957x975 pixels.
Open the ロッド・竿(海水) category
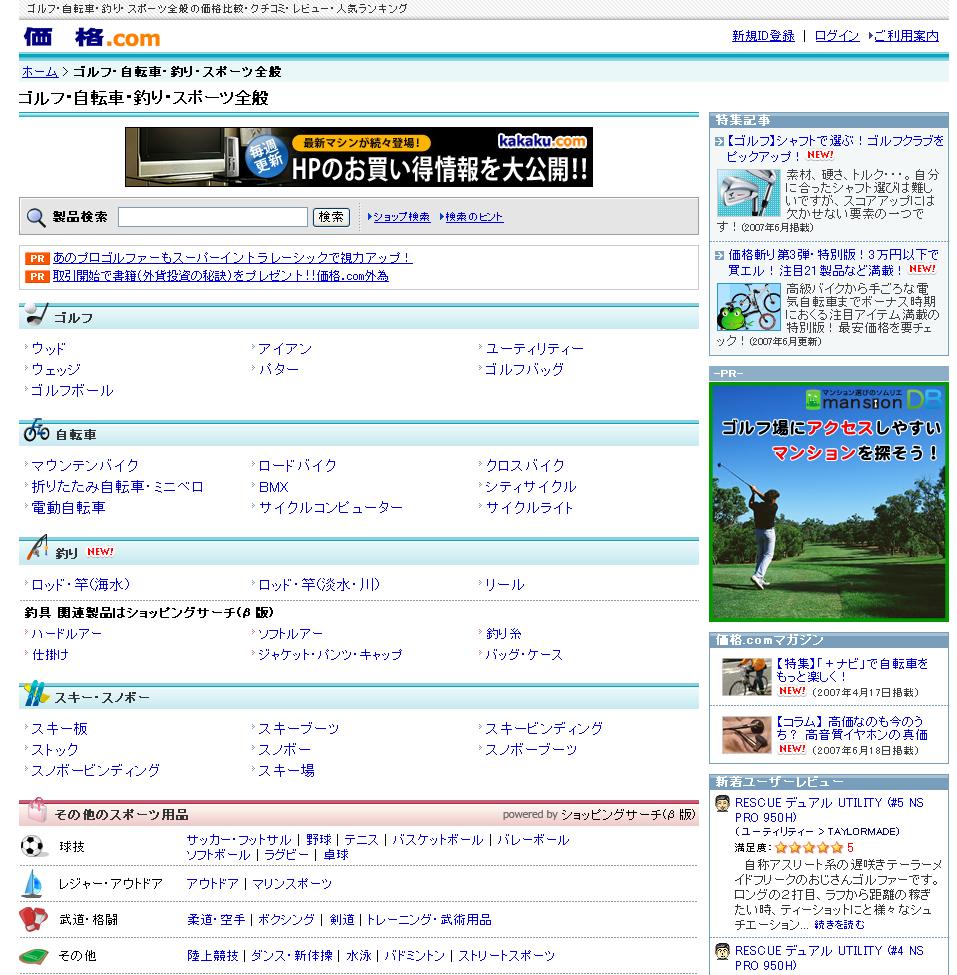tap(80, 585)
